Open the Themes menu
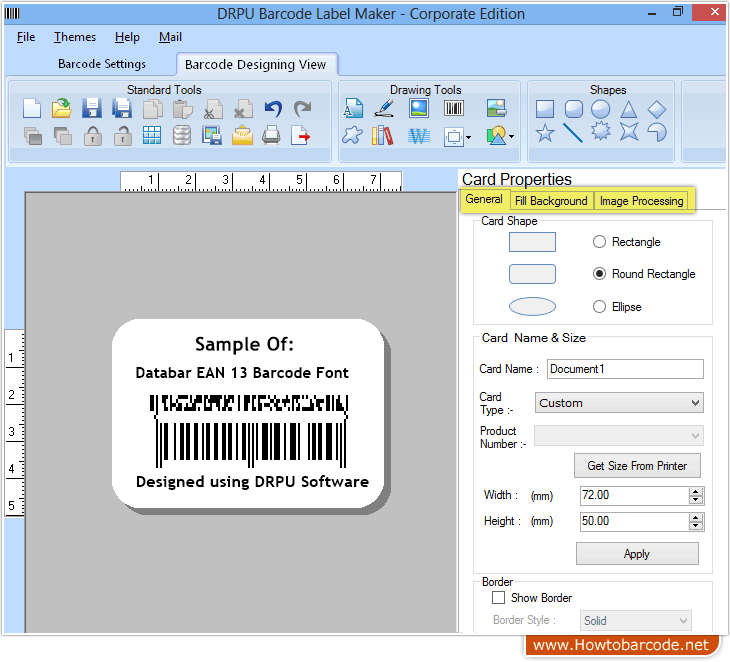 [x=75, y=37]
